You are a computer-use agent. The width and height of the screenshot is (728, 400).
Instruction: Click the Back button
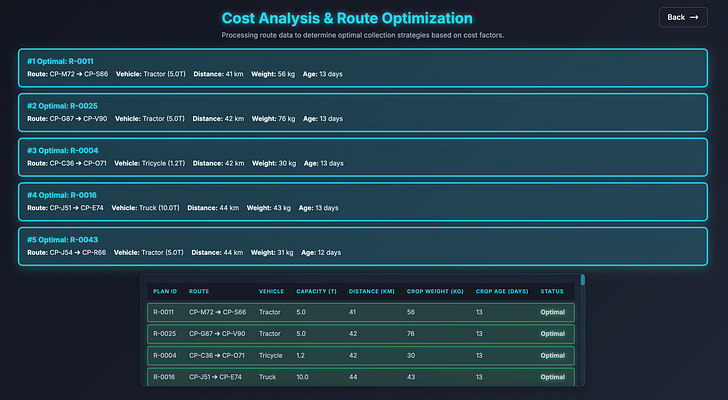click(683, 17)
